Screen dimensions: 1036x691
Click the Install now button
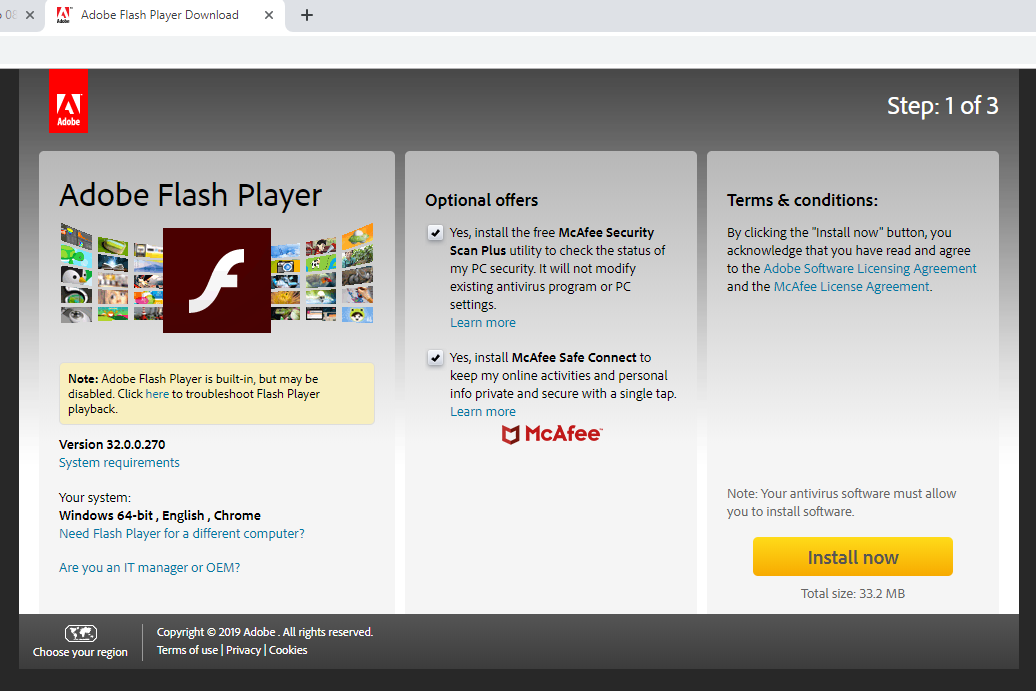pos(852,557)
